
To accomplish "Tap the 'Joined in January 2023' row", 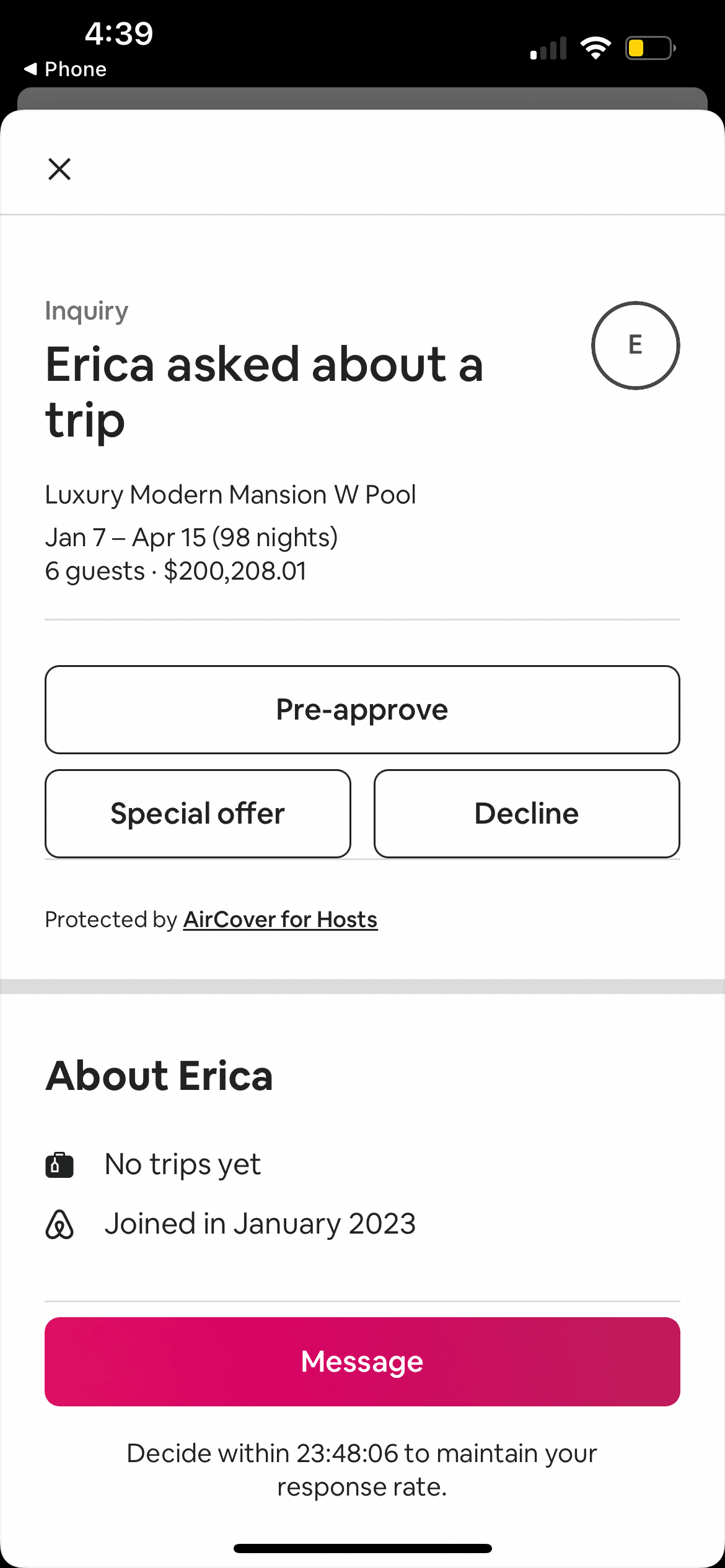I will pyautogui.click(x=260, y=1224).
